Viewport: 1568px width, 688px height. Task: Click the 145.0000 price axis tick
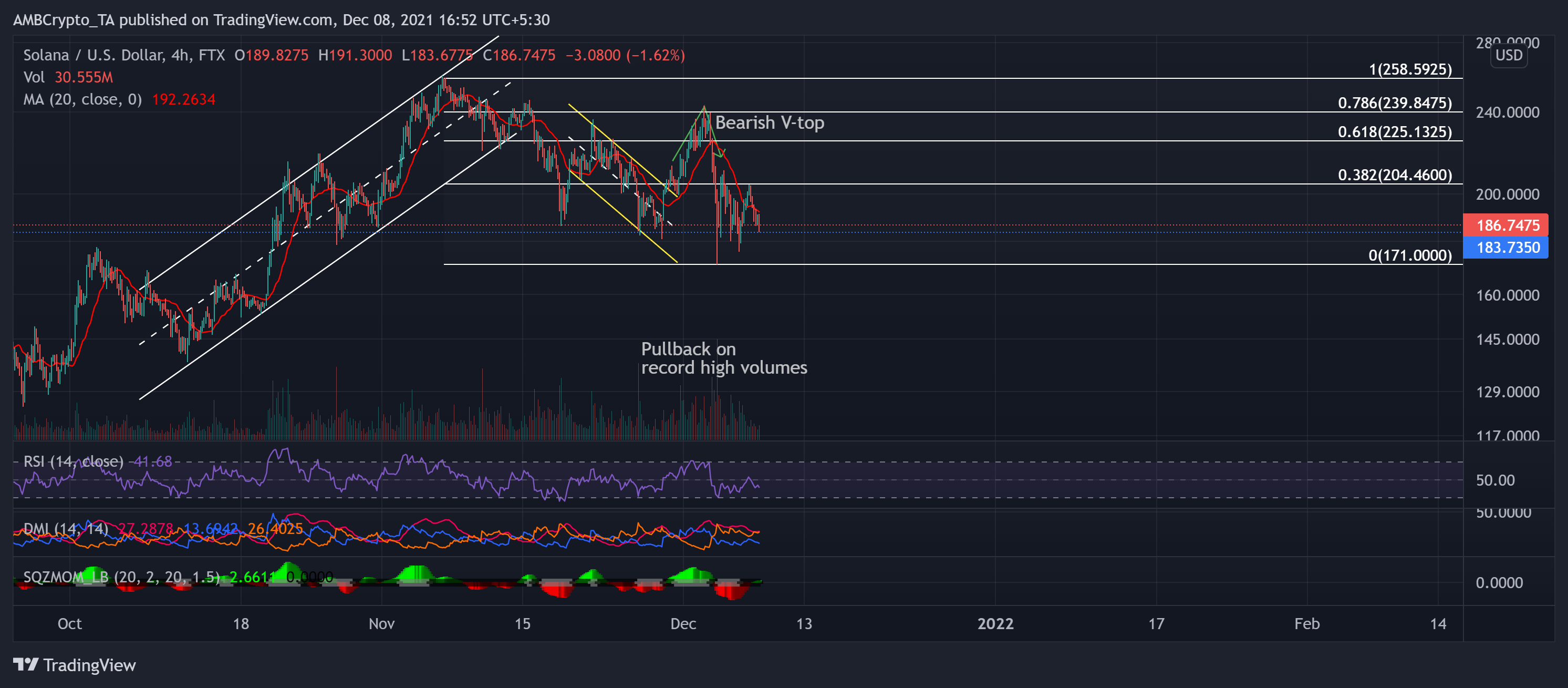click(x=1507, y=339)
